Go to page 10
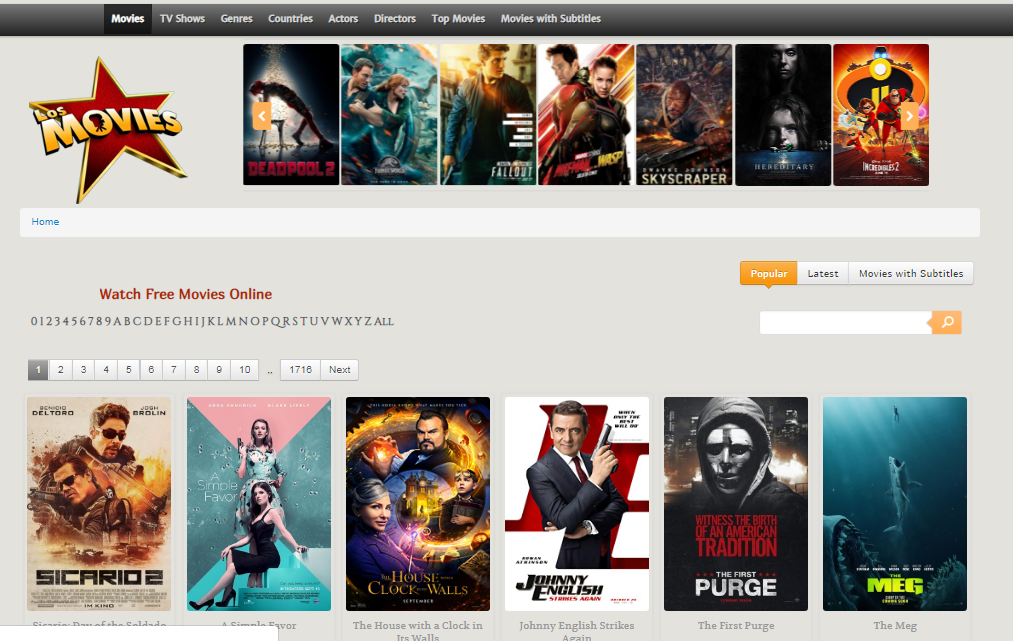The image size is (1013, 641). pyautogui.click(x=245, y=370)
